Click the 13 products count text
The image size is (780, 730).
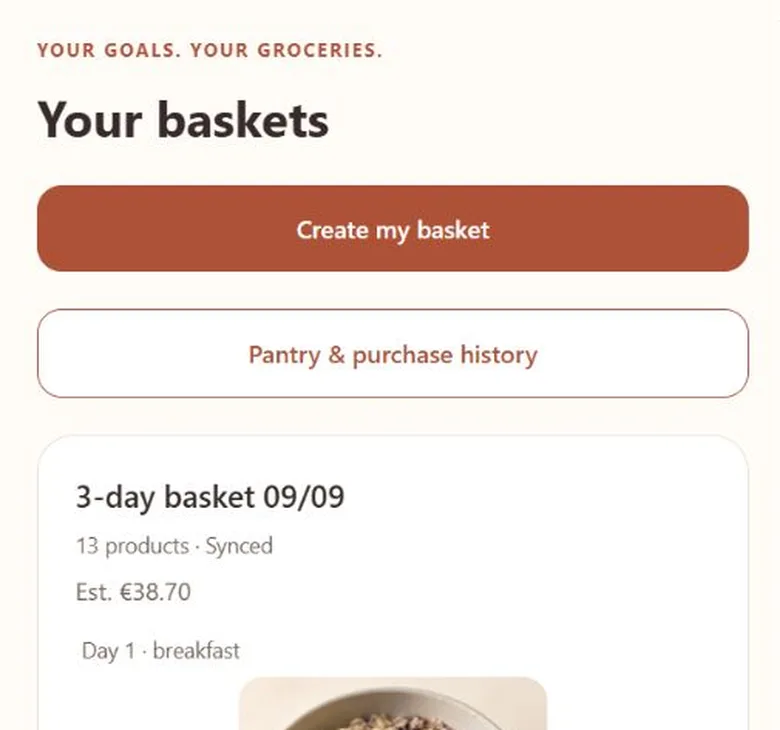(132, 546)
